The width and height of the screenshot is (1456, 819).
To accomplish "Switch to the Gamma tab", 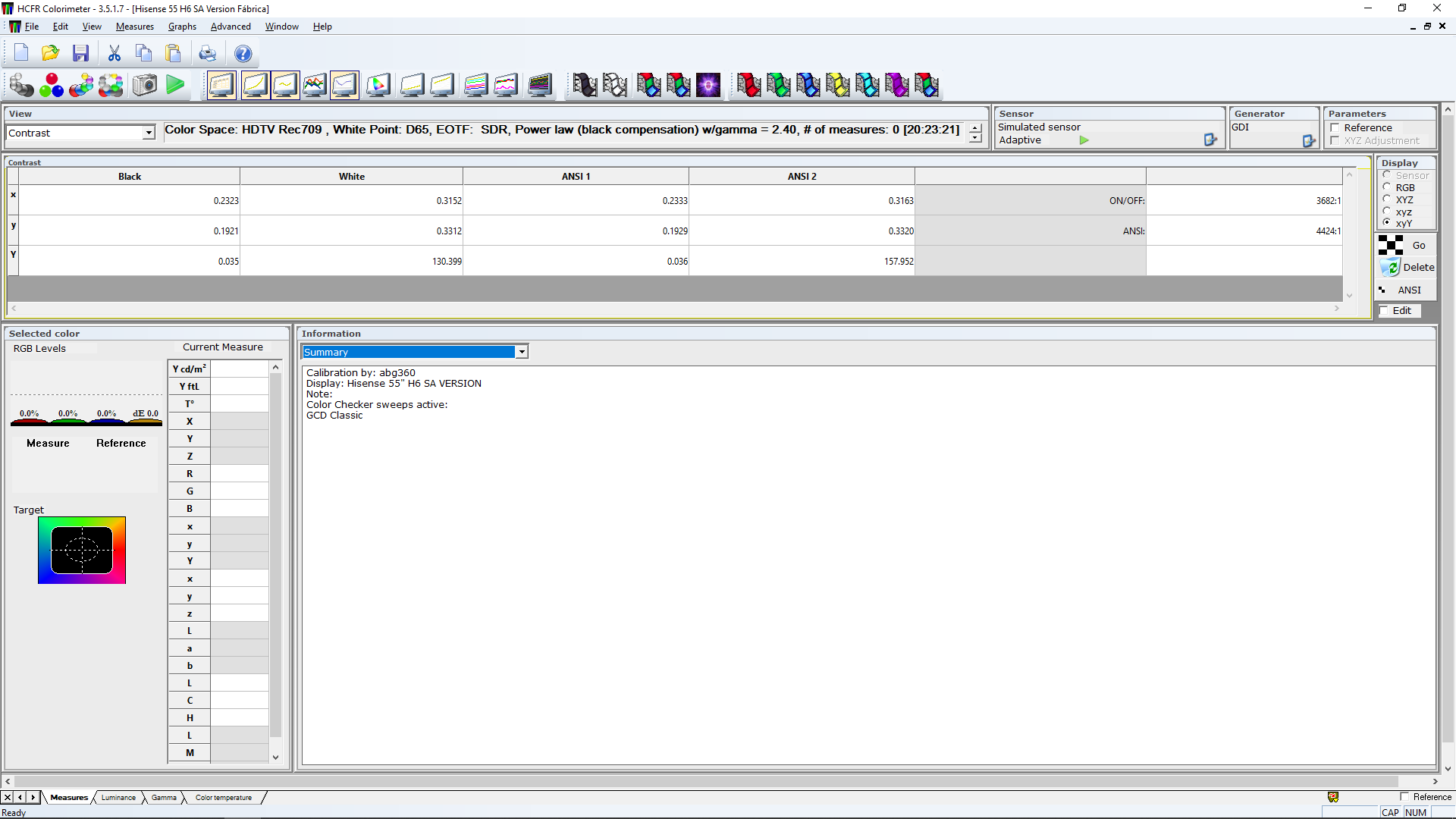I will (x=164, y=798).
